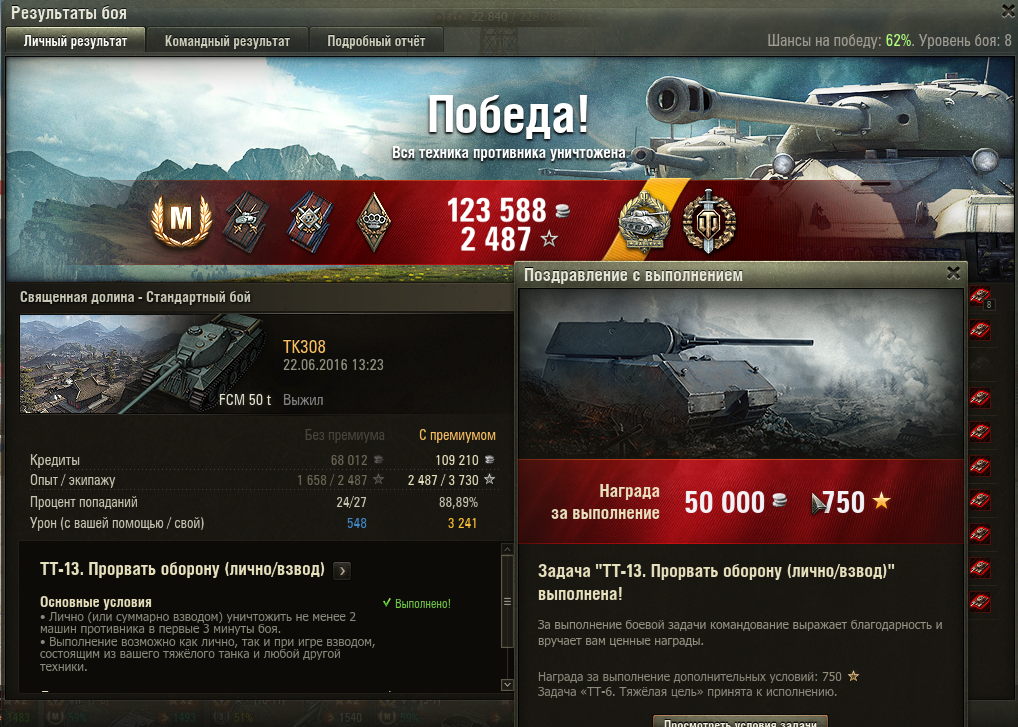Select the 'Личный результат' tab
Image resolution: width=1018 pixels, height=727 pixels.
coord(75,41)
